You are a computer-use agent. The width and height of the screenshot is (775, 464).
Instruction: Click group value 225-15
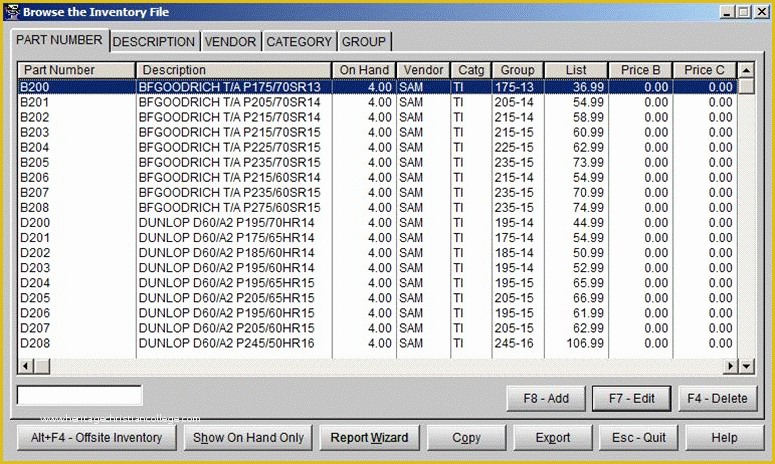pyautogui.click(x=514, y=147)
